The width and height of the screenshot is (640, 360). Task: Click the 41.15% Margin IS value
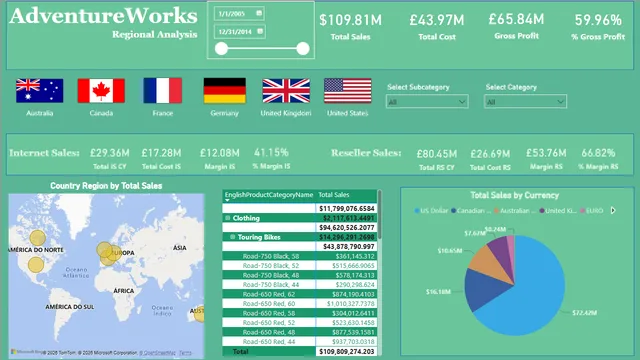271,153
